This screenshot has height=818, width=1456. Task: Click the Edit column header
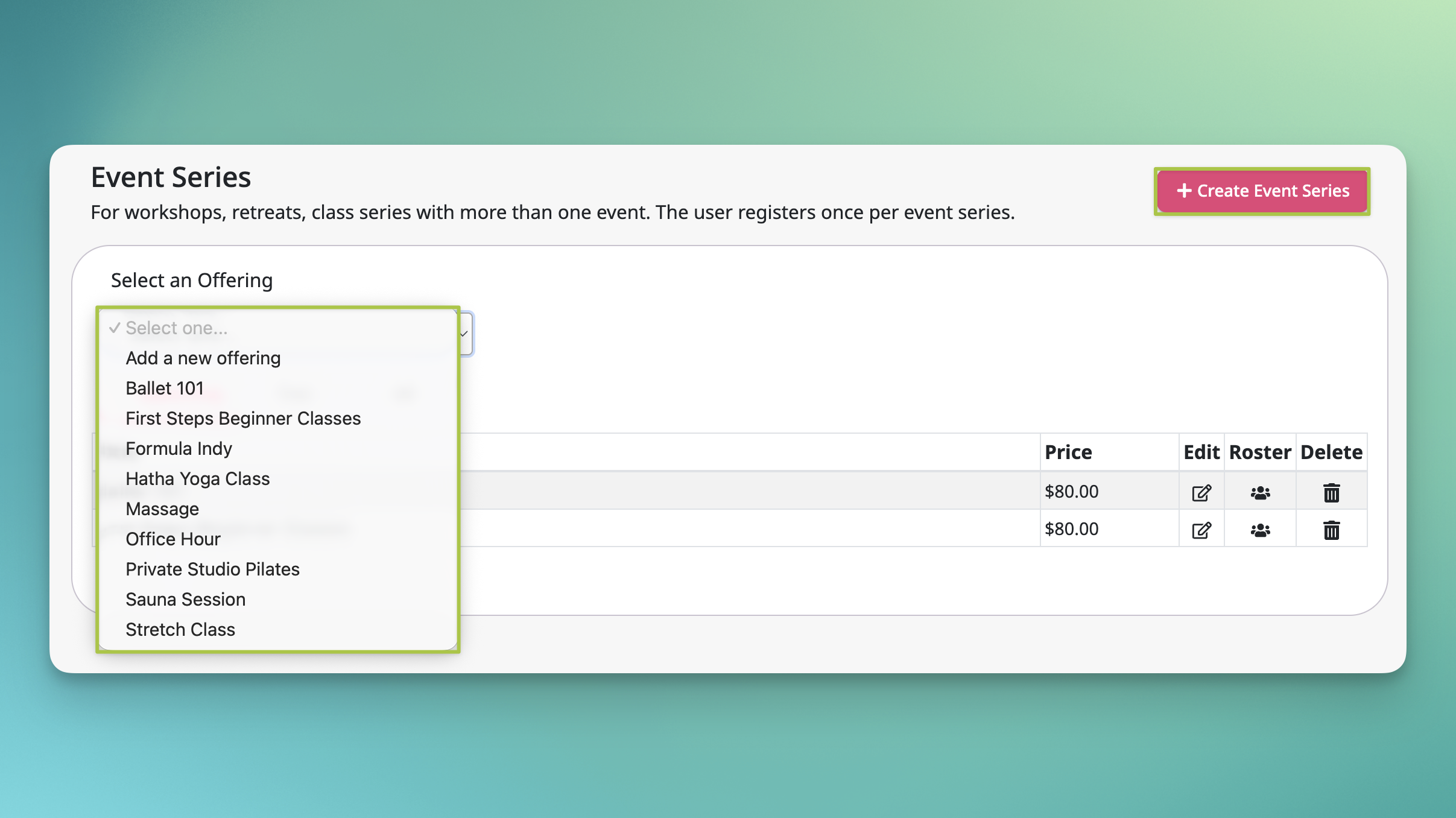[1201, 452]
